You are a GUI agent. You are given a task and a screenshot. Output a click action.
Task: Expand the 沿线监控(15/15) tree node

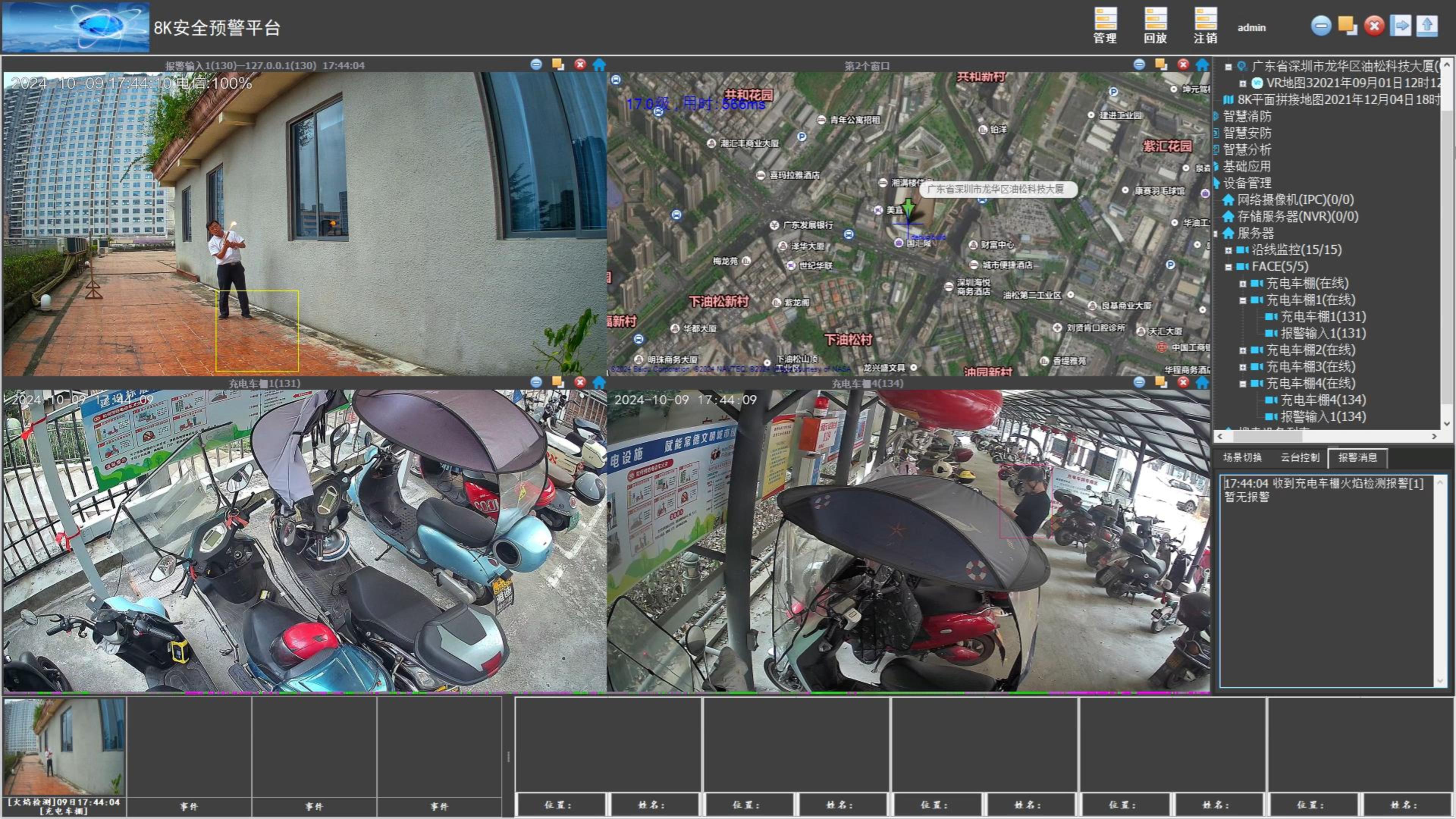click(1228, 250)
